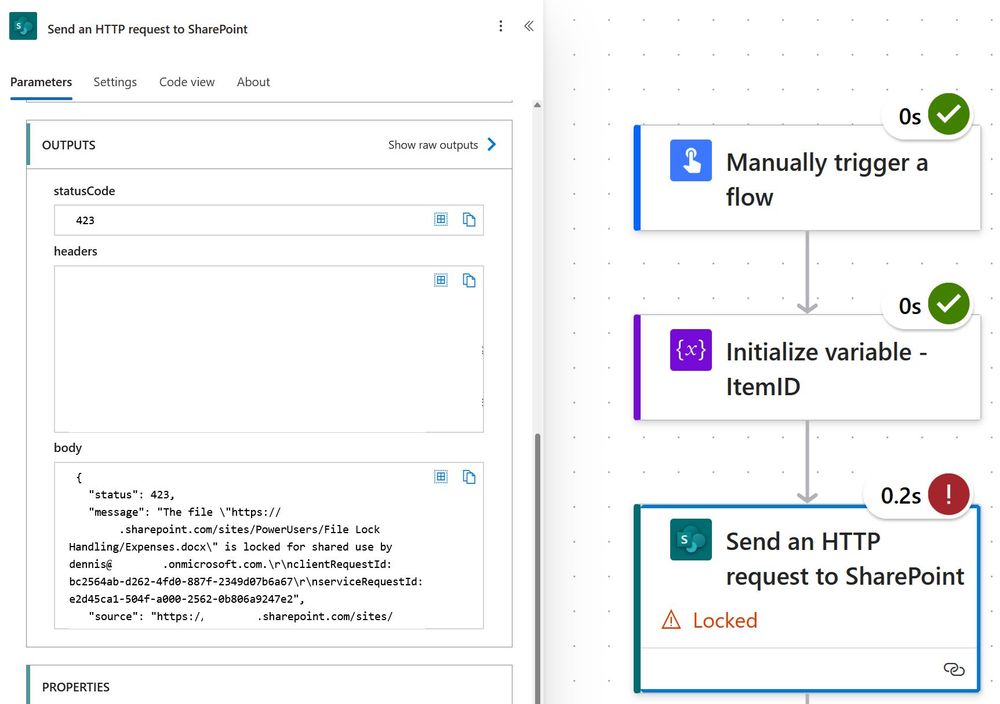Open the Code view tab
The height and width of the screenshot is (704, 1000).
187,82
